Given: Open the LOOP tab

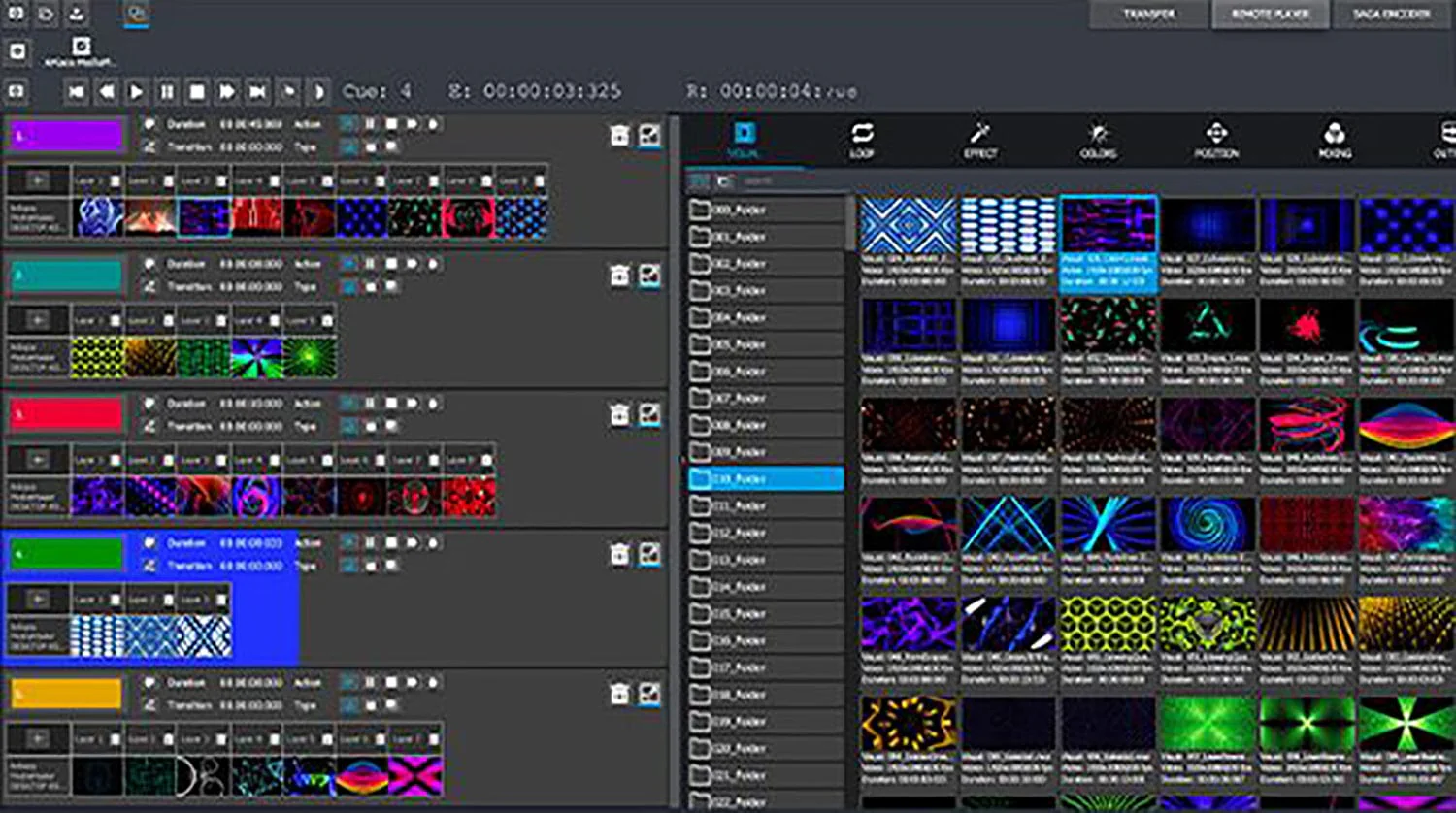Looking at the screenshot, I should pyautogui.click(x=862, y=141).
